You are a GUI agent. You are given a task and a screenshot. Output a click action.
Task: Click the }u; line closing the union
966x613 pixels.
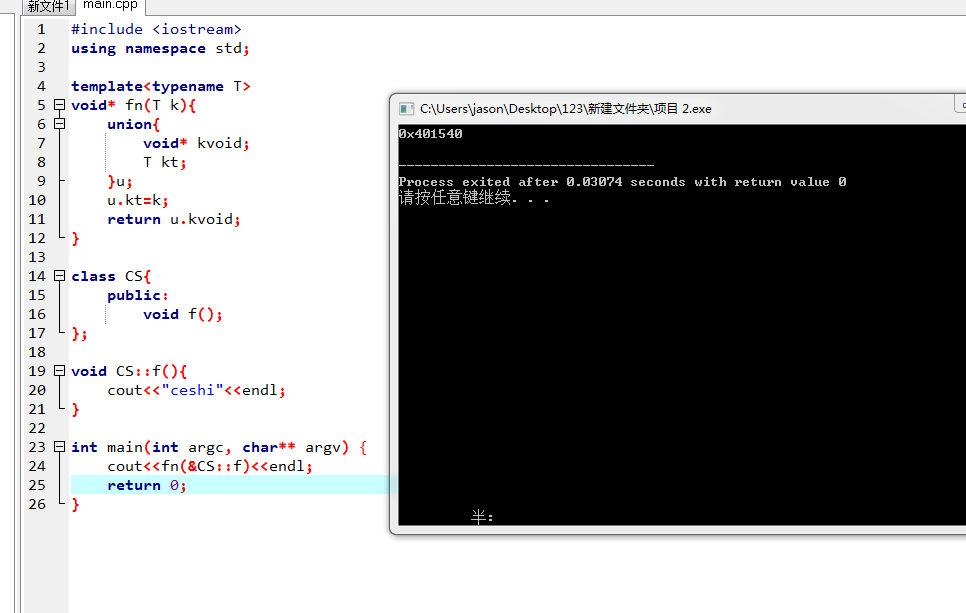pyautogui.click(x=120, y=182)
